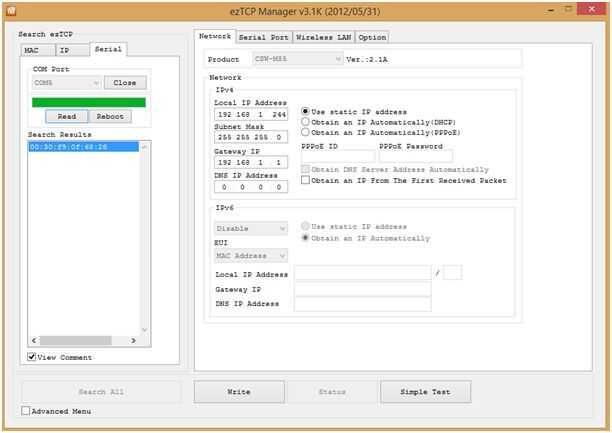The image size is (612, 433).
Task: Click the down arrow of the results vertical scrollbar
Action: click(x=144, y=330)
